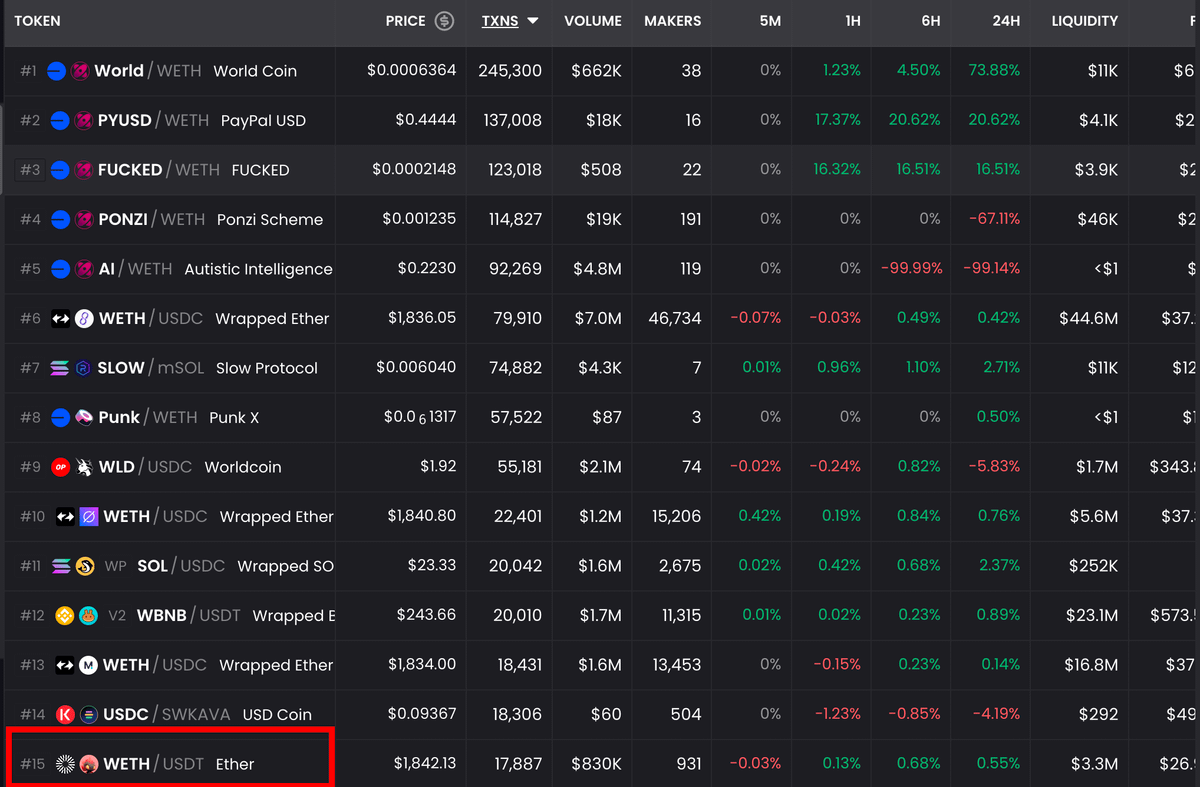
Task: Click the DEX icon beside USDC/SWKAVA
Action: click(88, 714)
